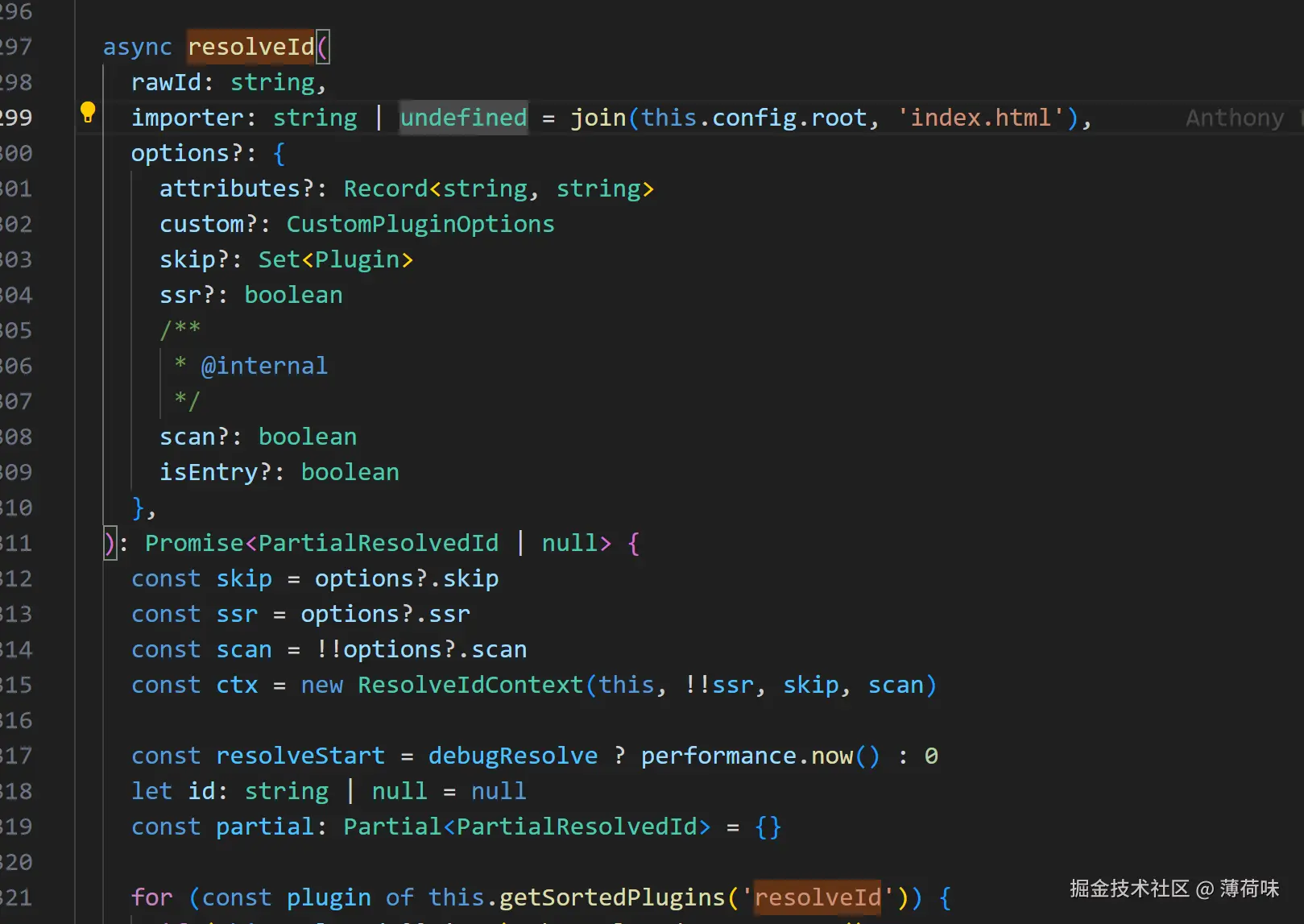
Task: Click the resolveStart variable
Action: (300, 756)
